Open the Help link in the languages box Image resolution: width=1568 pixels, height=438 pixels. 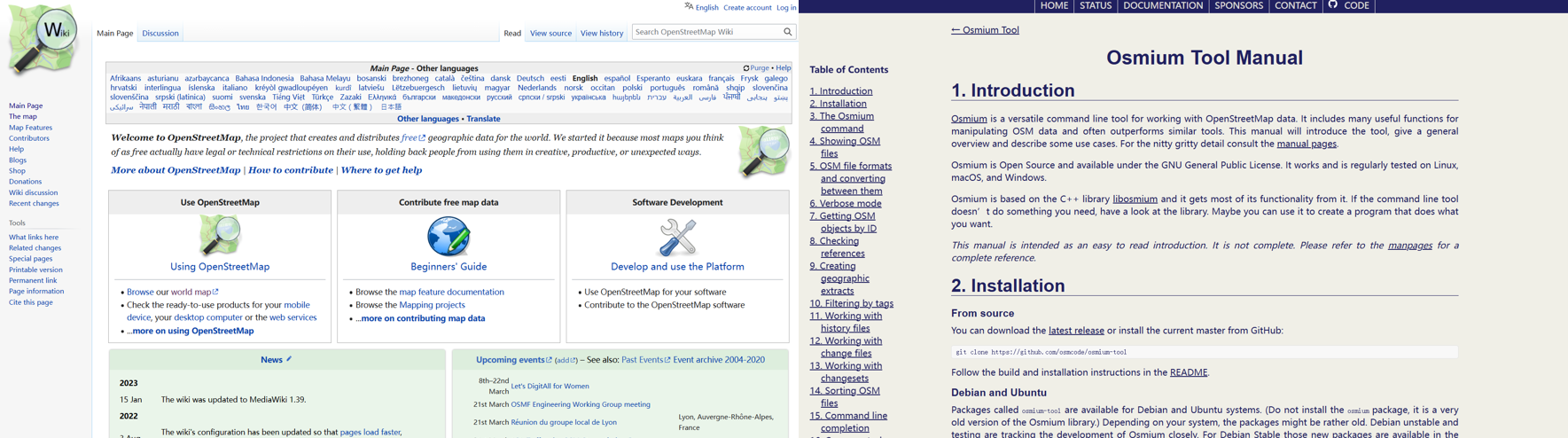(x=784, y=68)
